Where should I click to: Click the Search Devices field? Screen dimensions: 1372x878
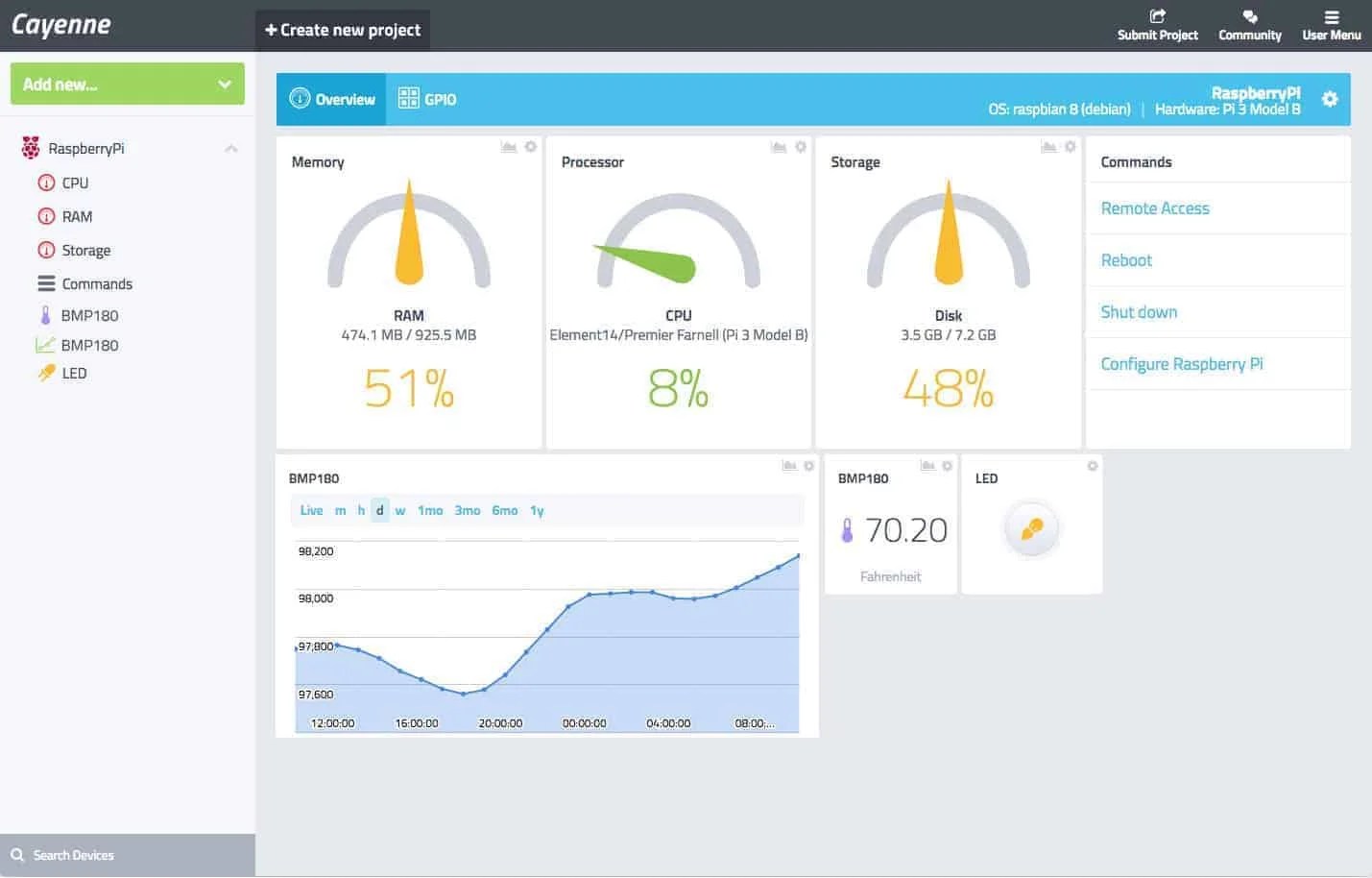click(128, 855)
